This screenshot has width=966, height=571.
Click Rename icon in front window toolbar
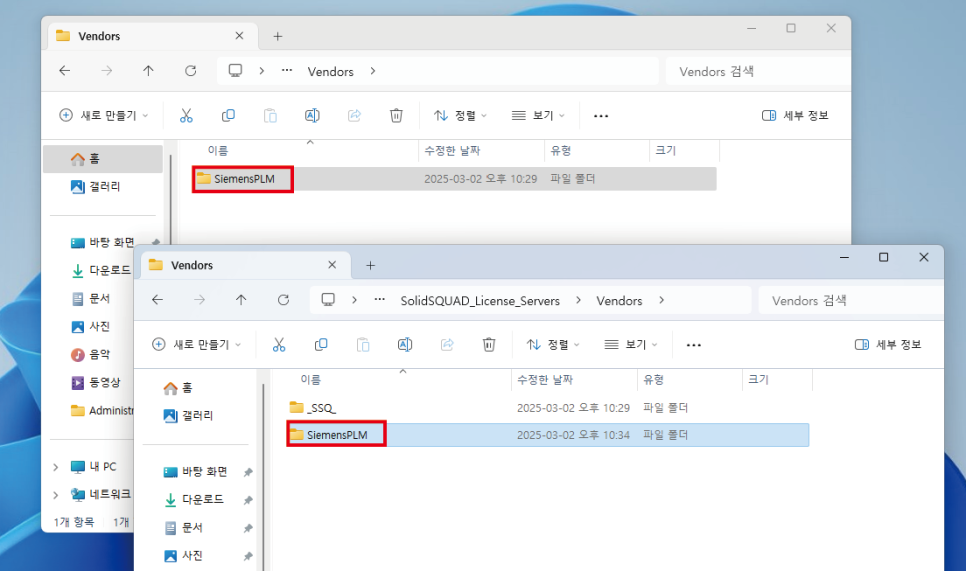point(405,345)
